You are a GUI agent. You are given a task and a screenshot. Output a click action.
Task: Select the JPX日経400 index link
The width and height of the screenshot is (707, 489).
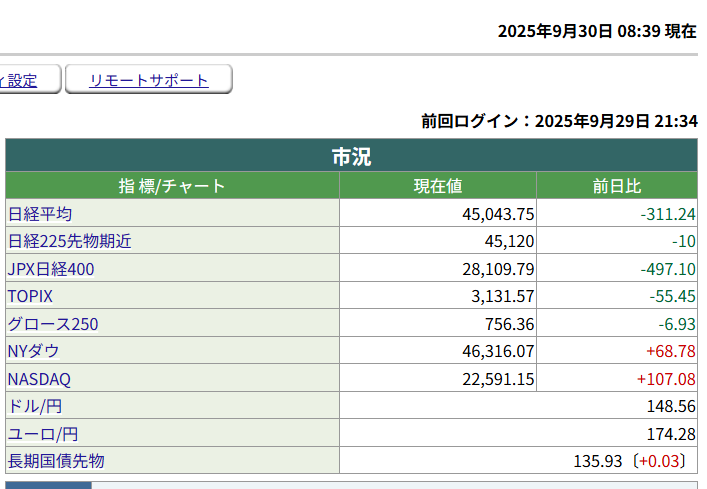pos(51,269)
